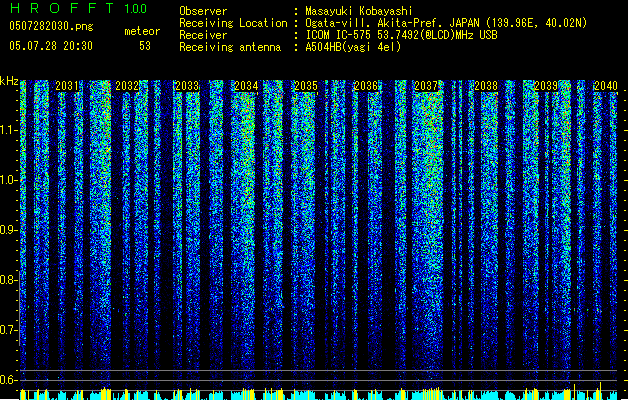Image resolution: width=629 pixels, height=400 pixels.
Task: Click the 2032 time marker
Action: pos(127,86)
